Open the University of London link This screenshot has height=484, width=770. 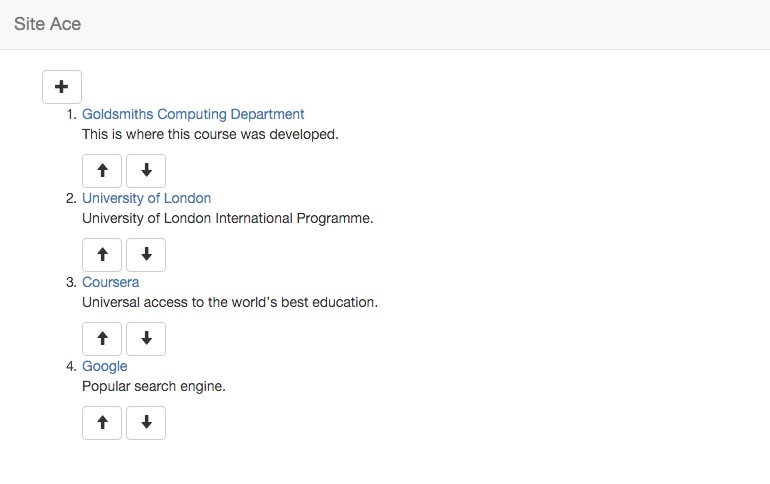pyautogui.click(x=146, y=198)
